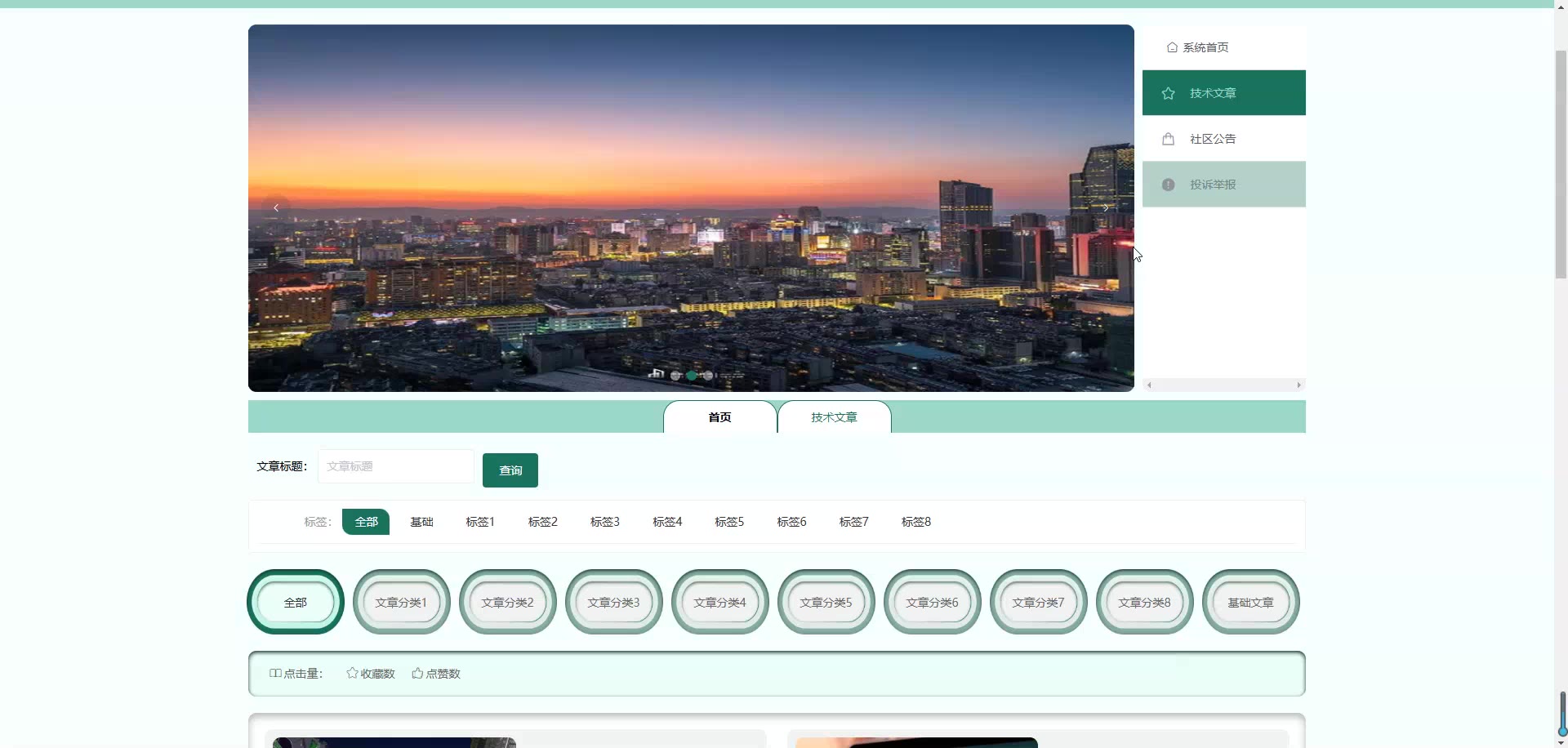
Task: Click the warning icon beside 投诉举报
Action: 1168,185
